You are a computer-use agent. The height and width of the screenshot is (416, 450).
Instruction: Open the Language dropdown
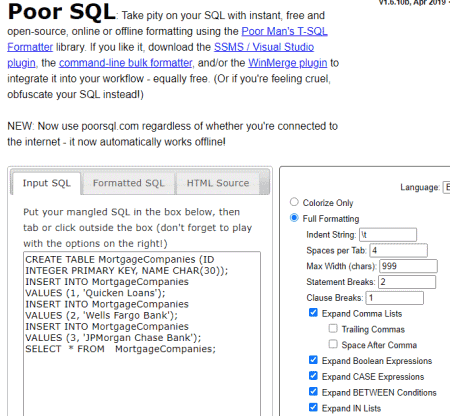pyautogui.click(x=446, y=187)
